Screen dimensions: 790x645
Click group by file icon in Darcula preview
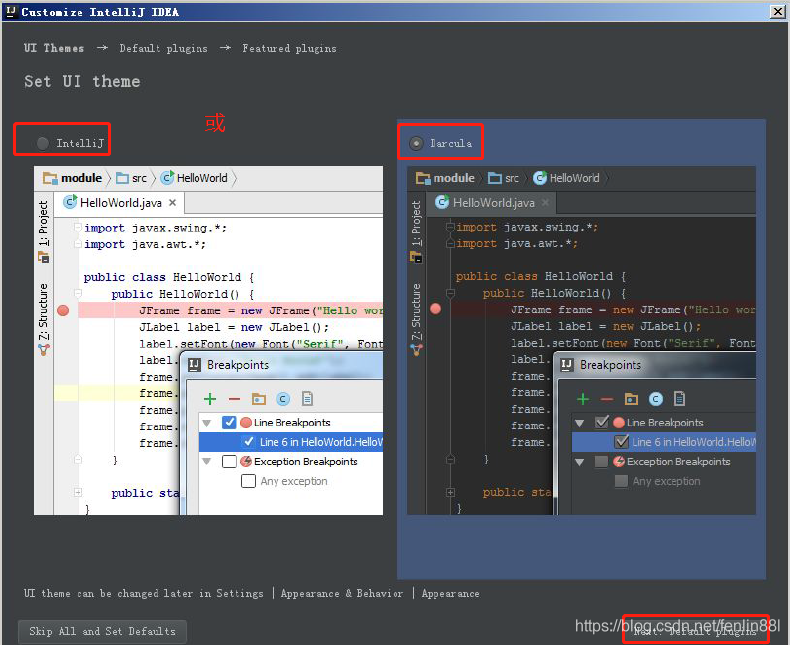[x=680, y=399]
